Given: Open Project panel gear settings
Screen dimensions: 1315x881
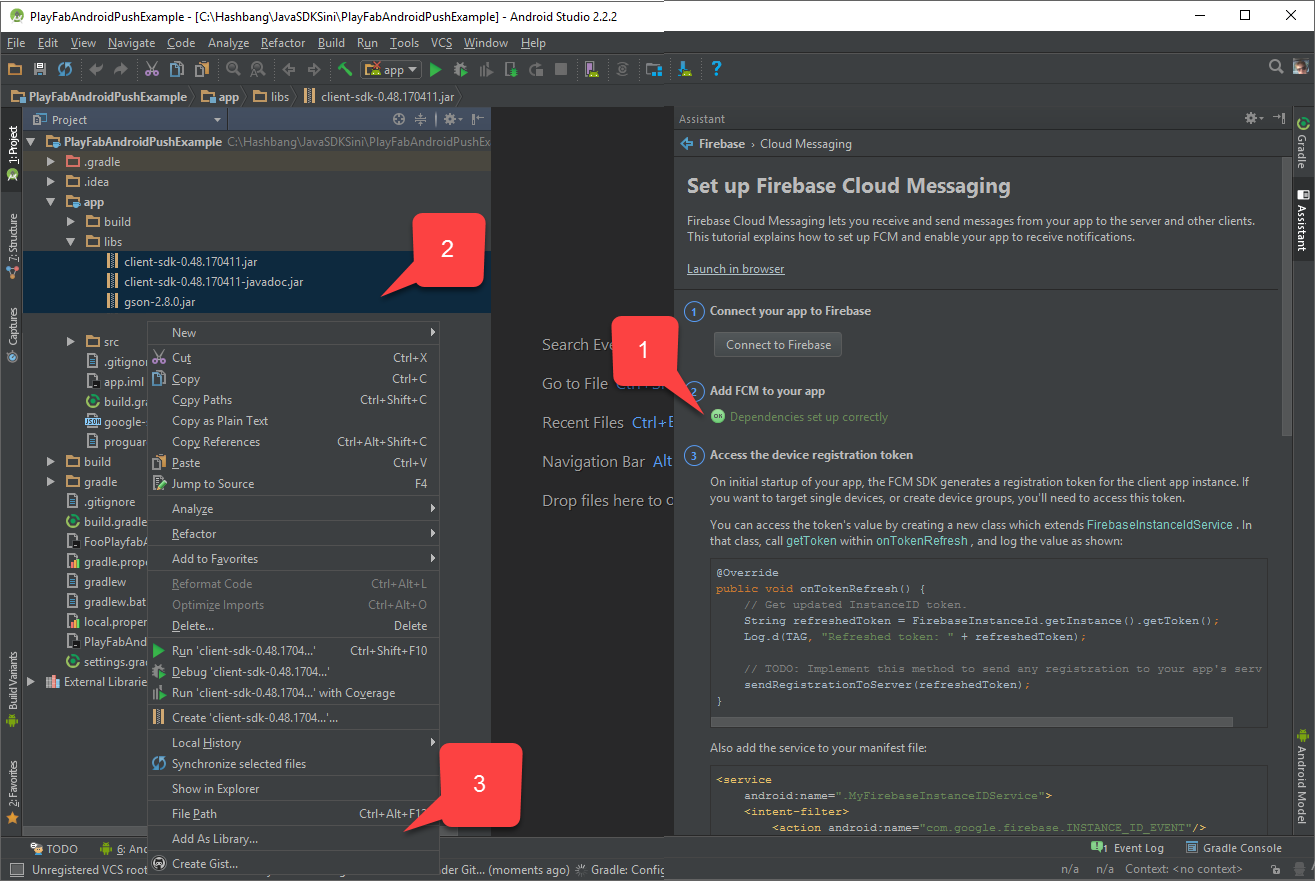Looking at the screenshot, I should [451, 119].
